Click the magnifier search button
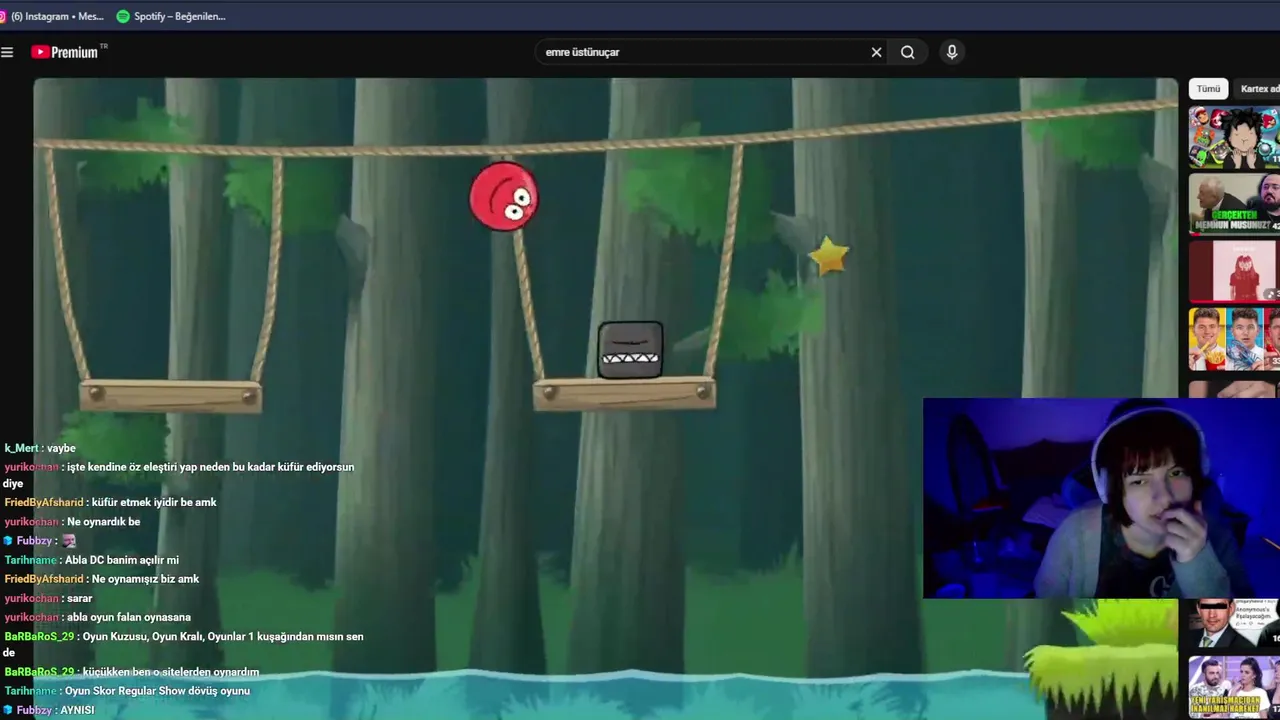The width and height of the screenshot is (1280, 720). [907, 52]
